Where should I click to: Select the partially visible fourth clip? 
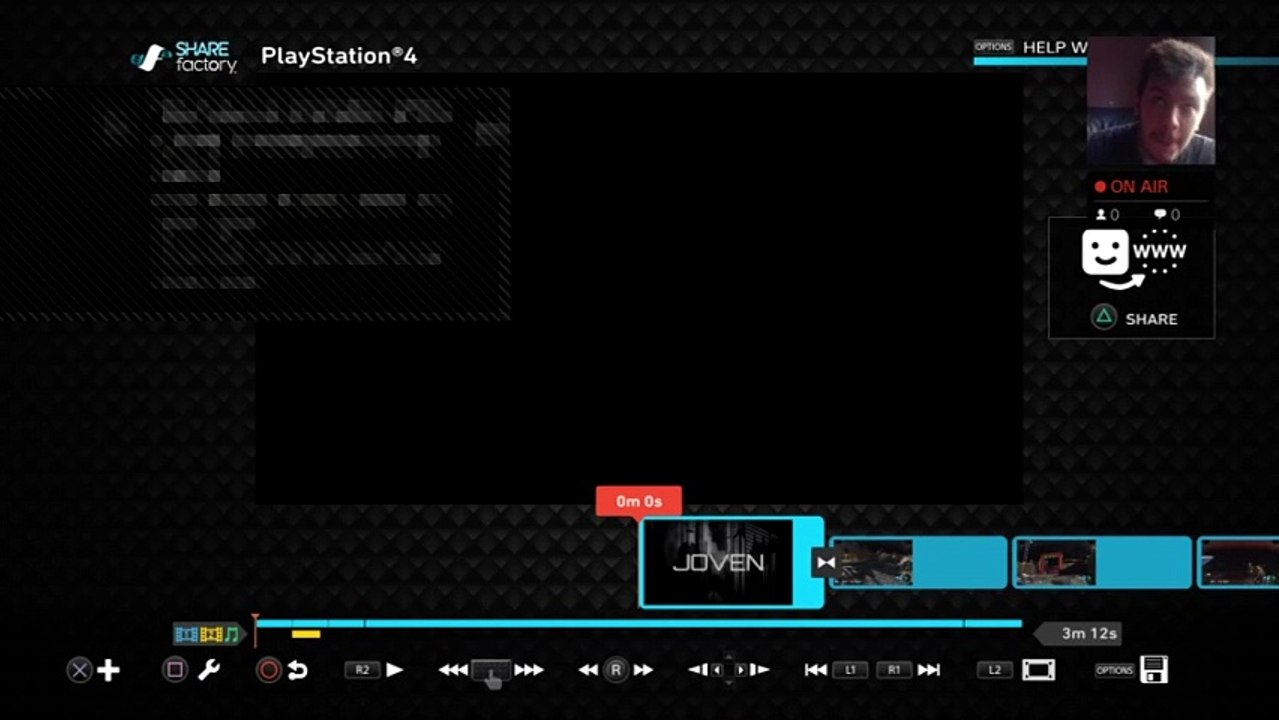coord(1238,562)
